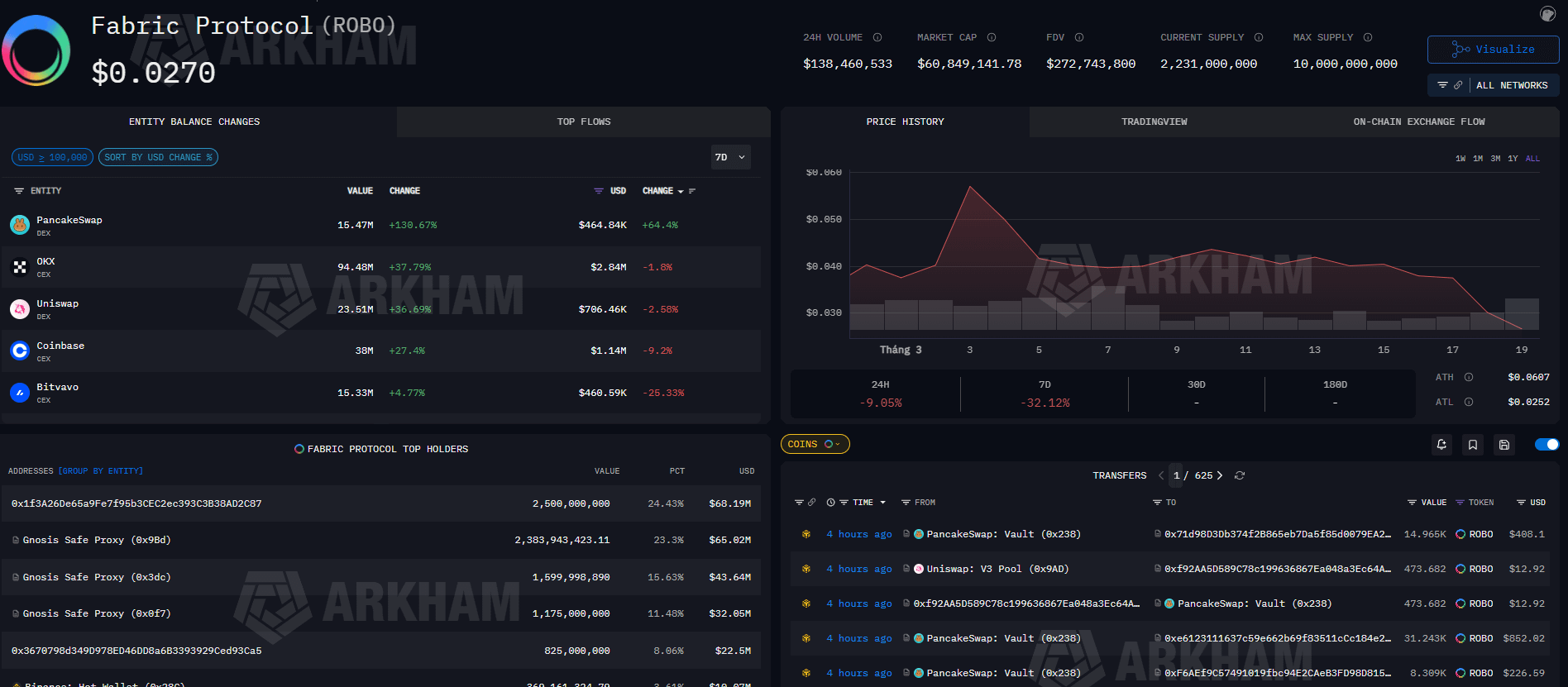
Task: Select the 1M price history range
Action: coord(1478,159)
